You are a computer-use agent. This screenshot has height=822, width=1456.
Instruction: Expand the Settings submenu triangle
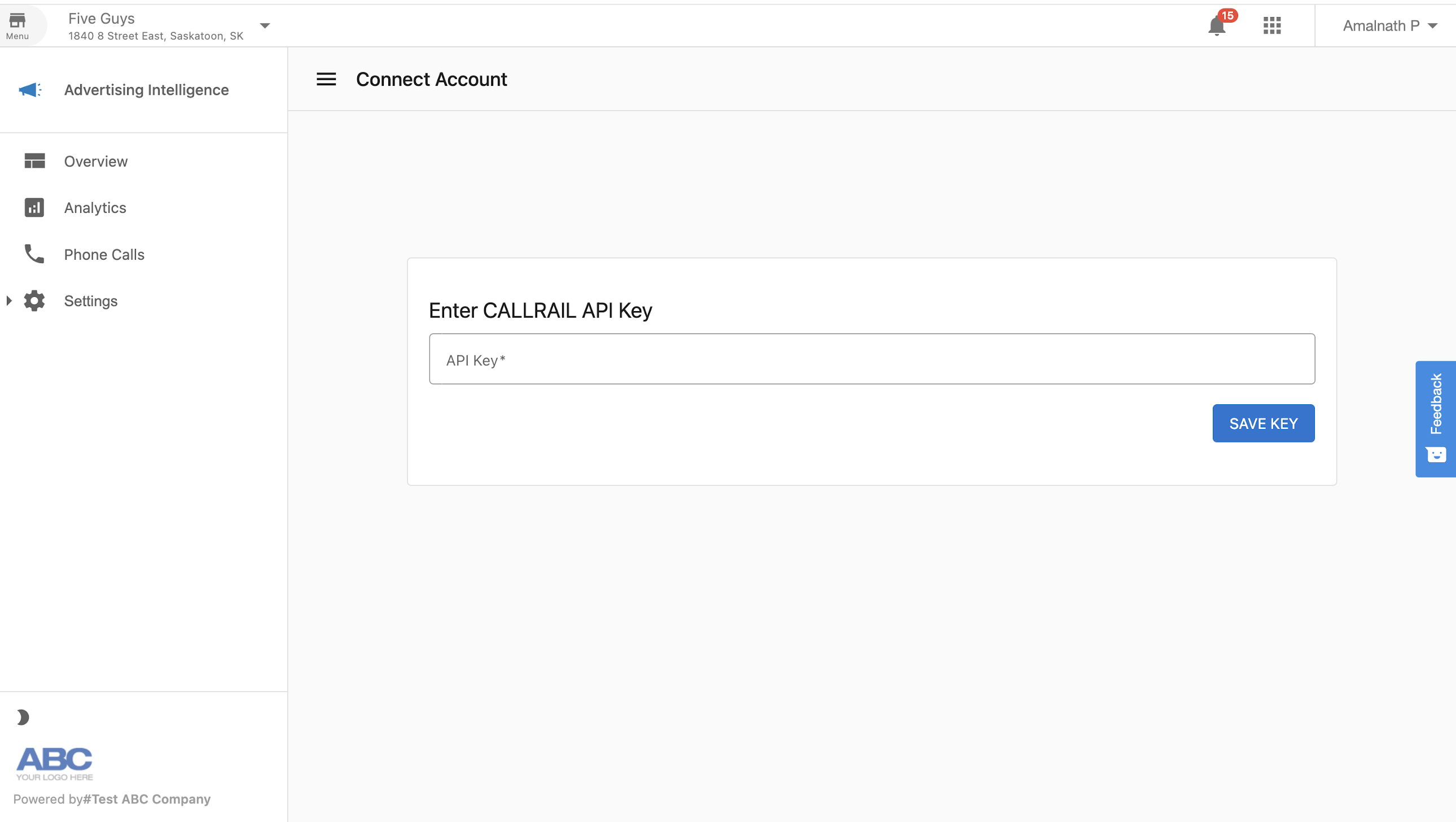(8, 301)
